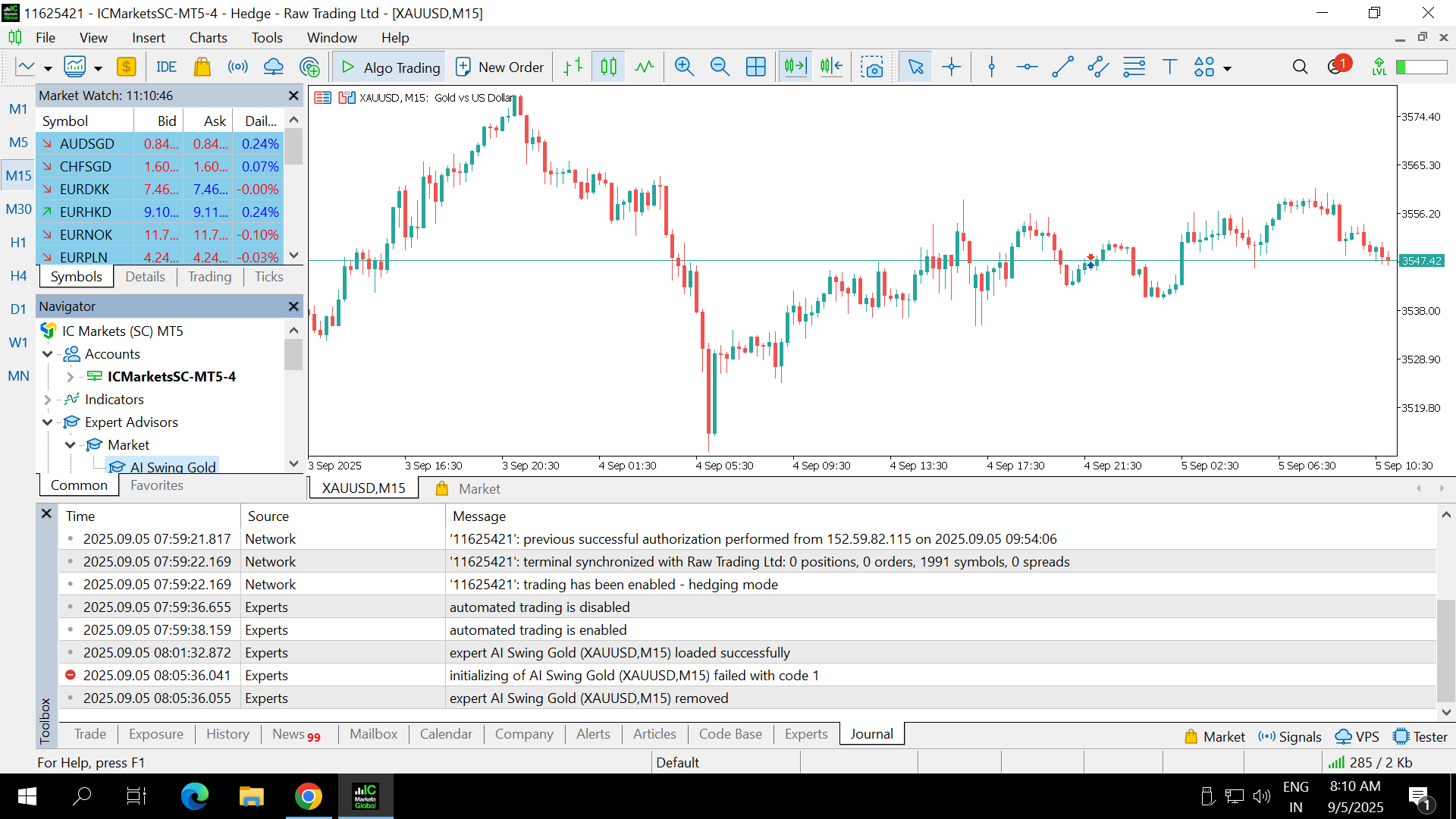Collapse the Expert Advisors tree node
The image size is (1456, 819).
click(x=48, y=422)
